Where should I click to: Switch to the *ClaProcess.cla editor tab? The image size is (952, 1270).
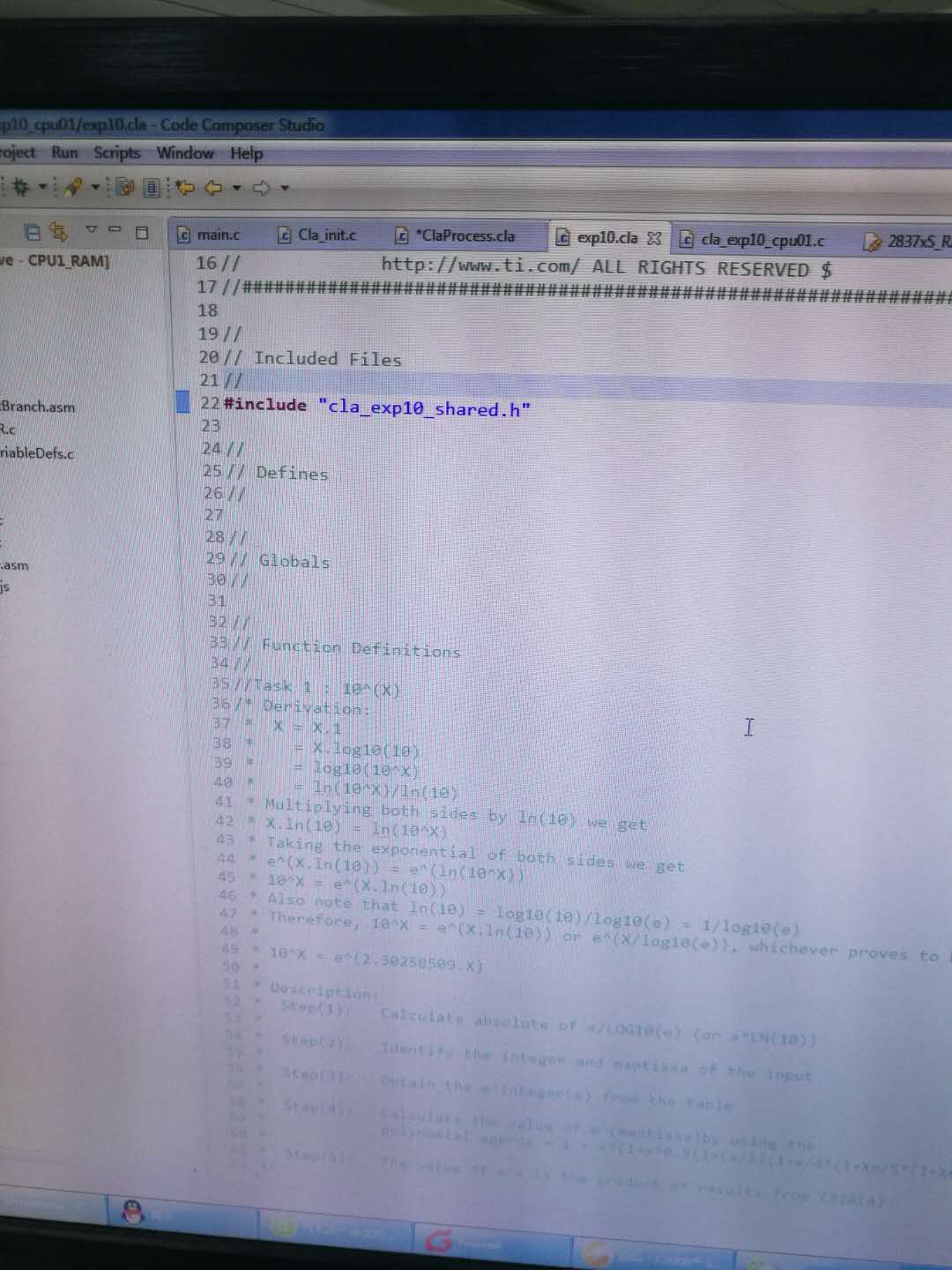pyautogui.click(x=455, y=235)
